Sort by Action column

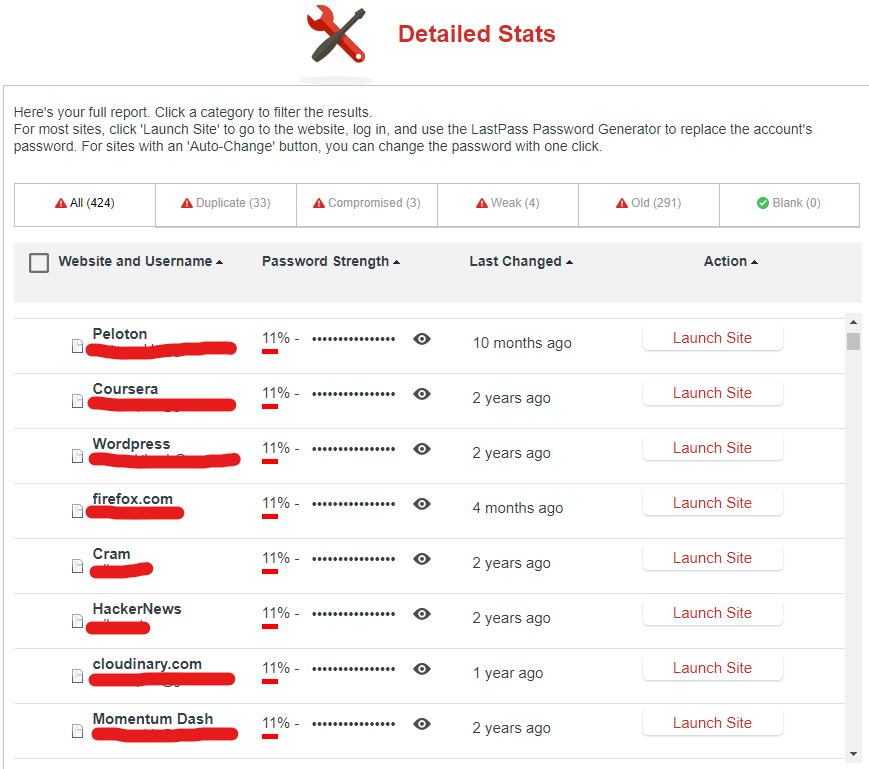pyautogui.click(x=730, y=261)
